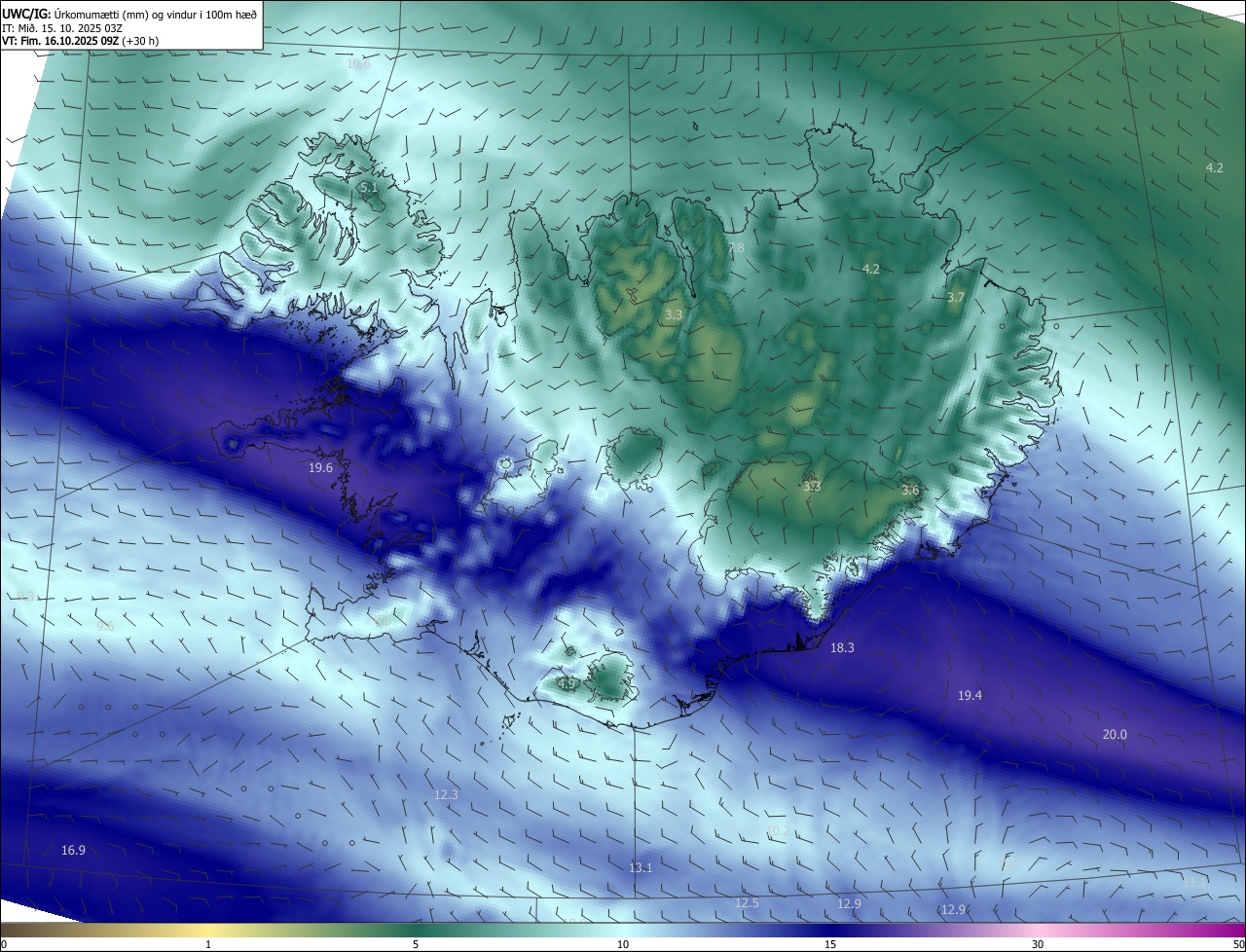This screenshot has height=952, width=1246.
Task: Click the chart title "Úrkomumætti (mm) og vindur í 100m hæð"
Action: click(x=157, y=14)
